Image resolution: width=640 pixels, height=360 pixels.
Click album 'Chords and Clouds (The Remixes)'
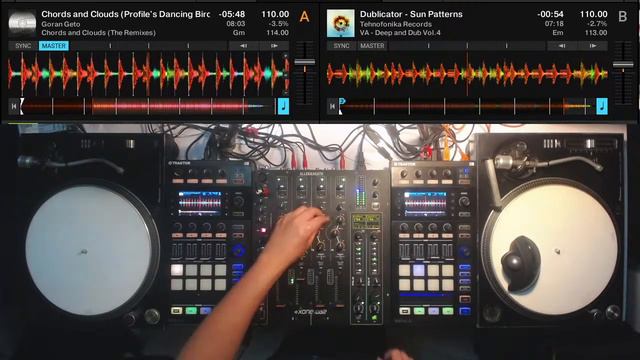click(x=98, y=33)
